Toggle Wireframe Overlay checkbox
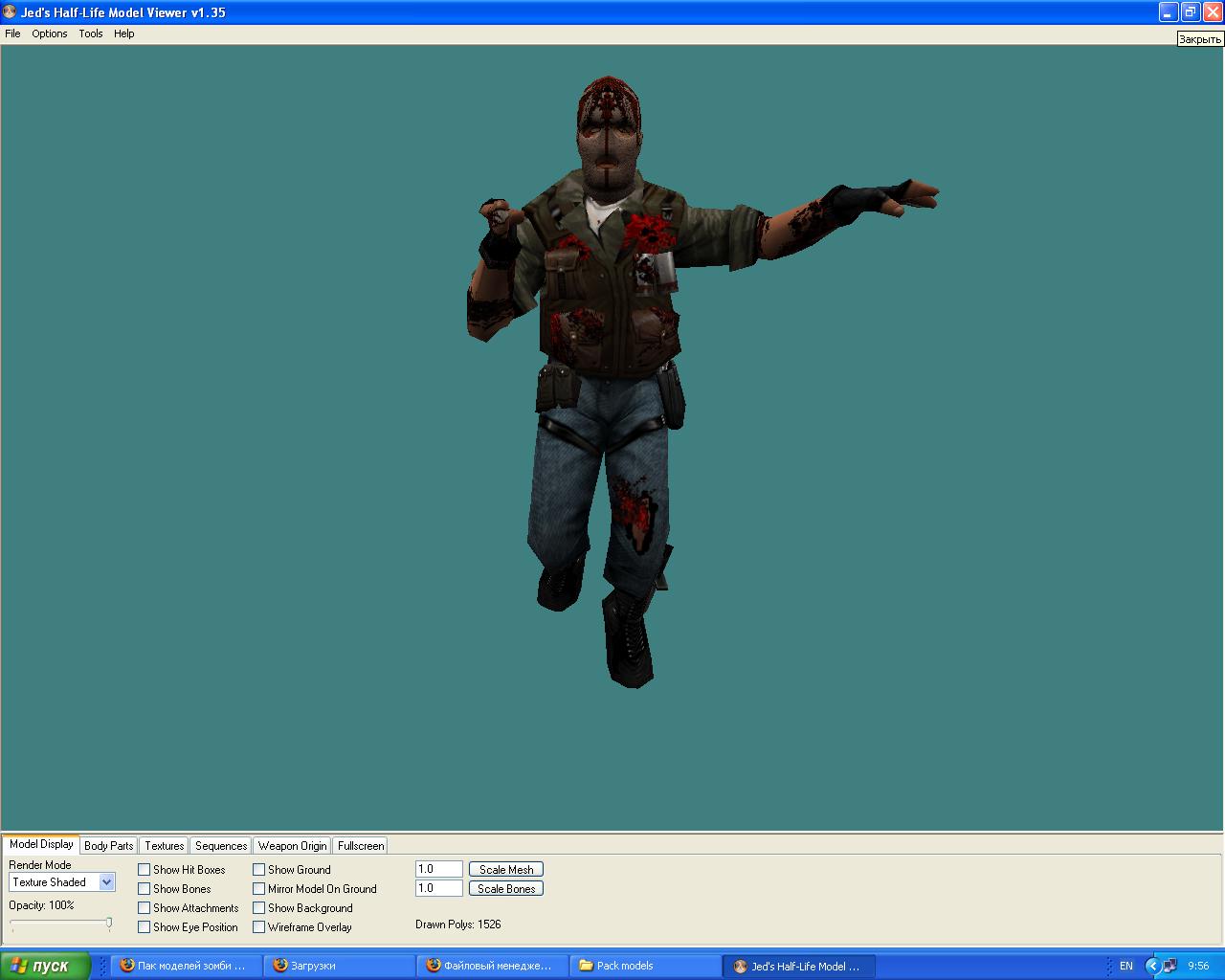The width and height of the screenshot is (1225, 980). coord(259,927)
